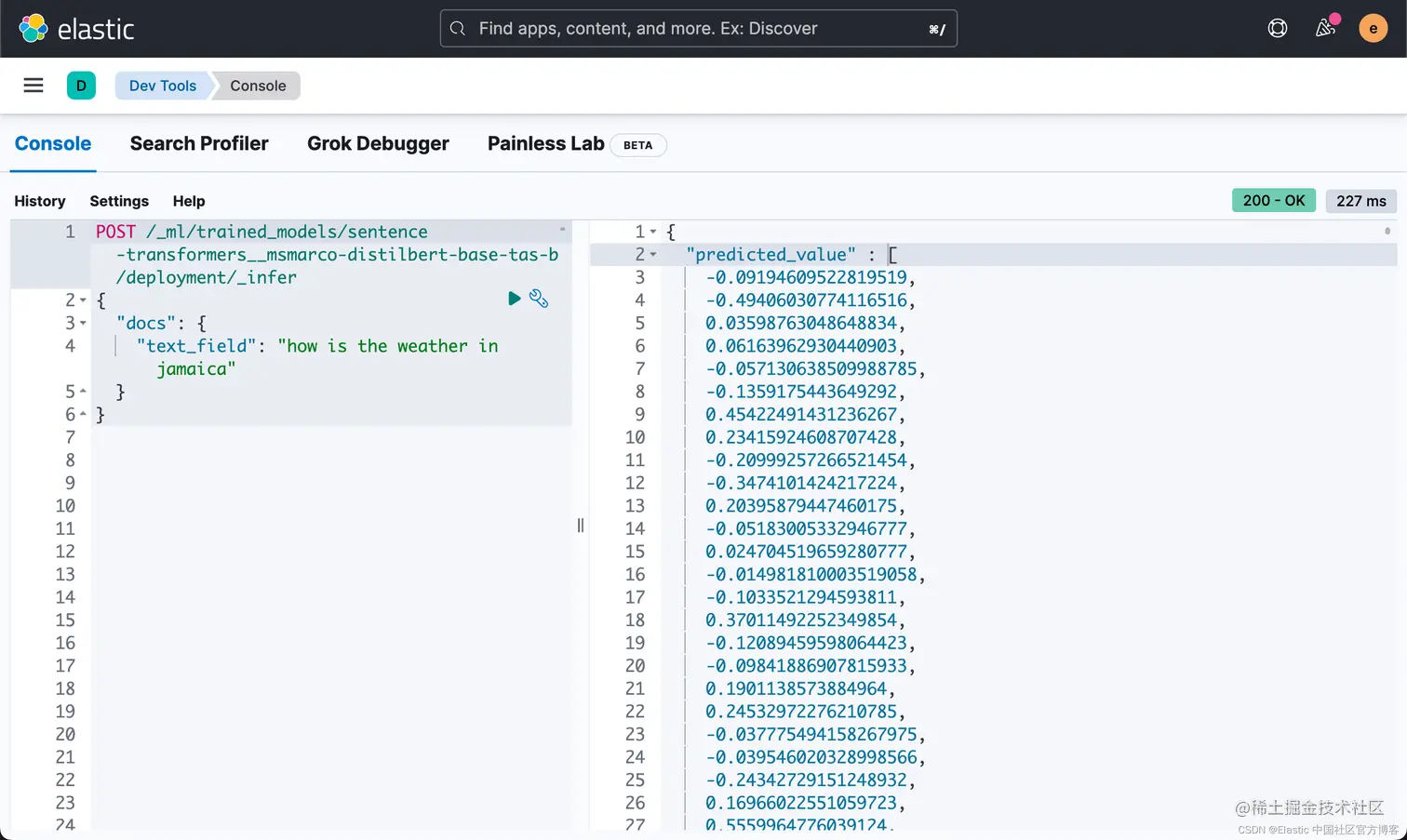
Task: Click the POST request URL line
Action: point(327,254)
